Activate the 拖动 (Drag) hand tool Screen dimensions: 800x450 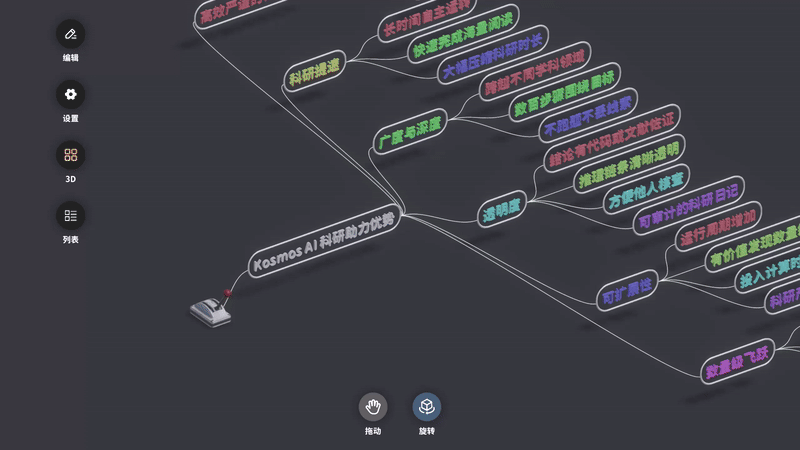coord(373,407)
